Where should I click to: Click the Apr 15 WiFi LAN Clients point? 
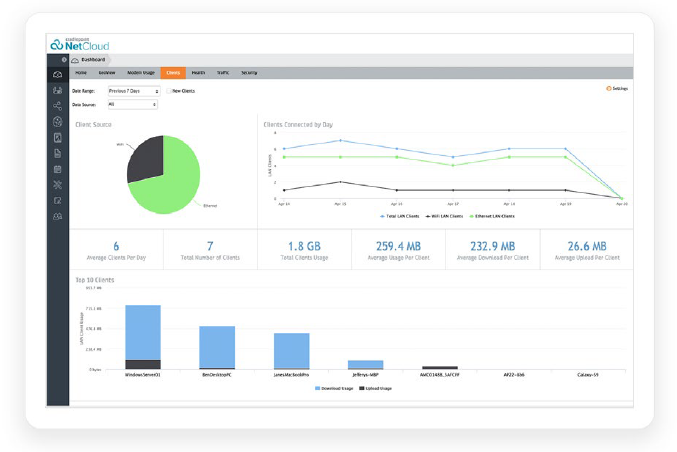click(x=341, y=182)
